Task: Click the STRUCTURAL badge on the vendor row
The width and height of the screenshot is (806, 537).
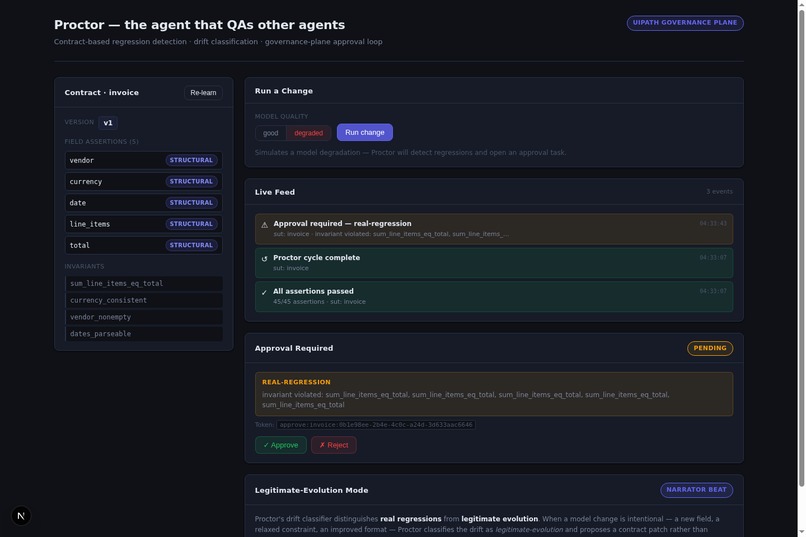Action: 191,160
